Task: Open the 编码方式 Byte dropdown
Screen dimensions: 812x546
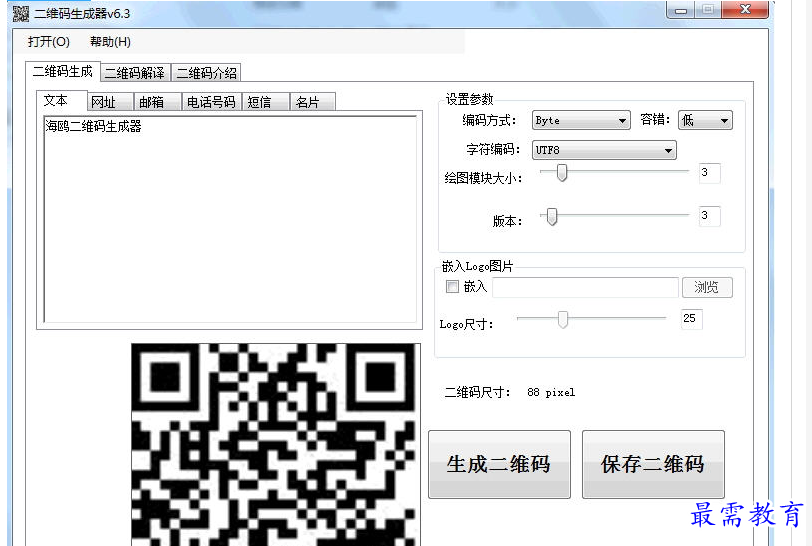Action: 581,120
